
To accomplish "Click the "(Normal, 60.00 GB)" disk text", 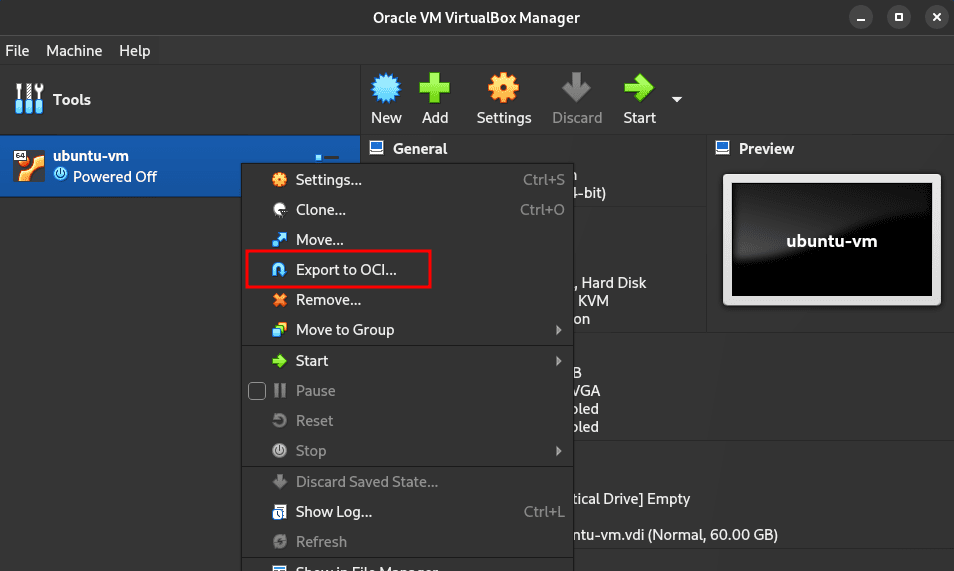I will 712,535.
